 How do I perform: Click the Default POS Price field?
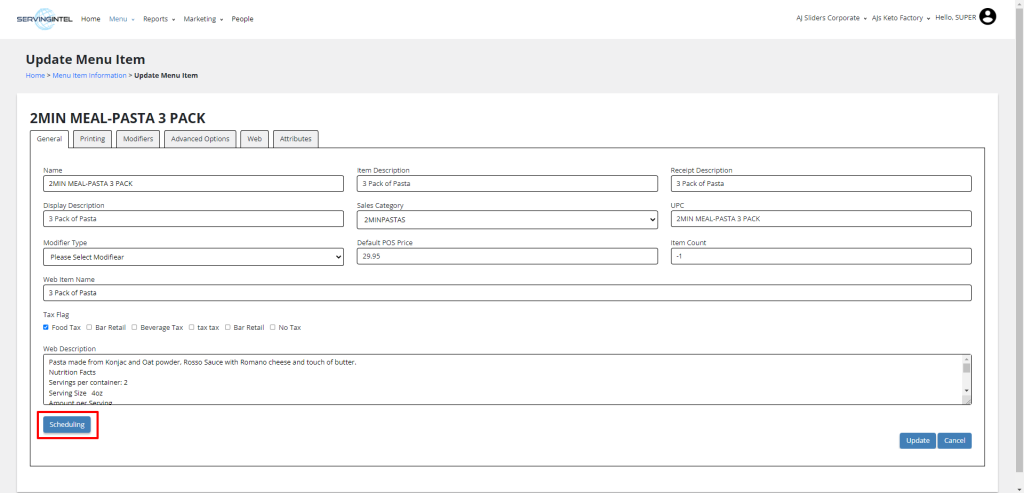point(507,256)
